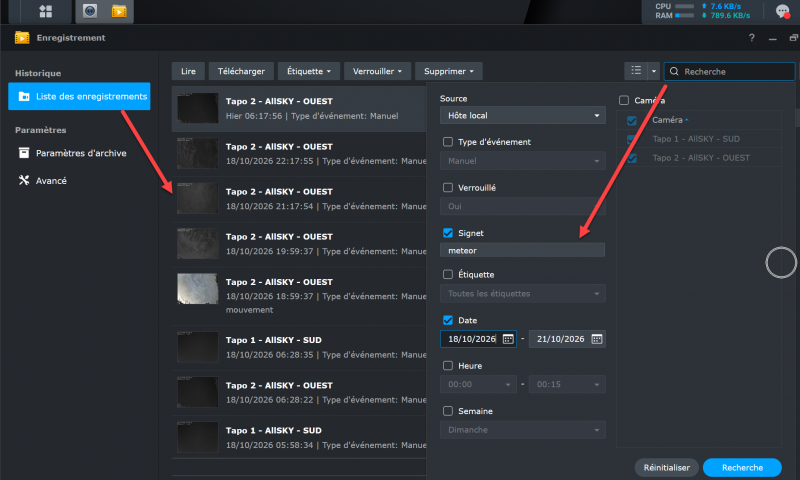Screen dimensions: 800x480
Task: Open end date calendar picker icon
Action: tap(596, 339)
